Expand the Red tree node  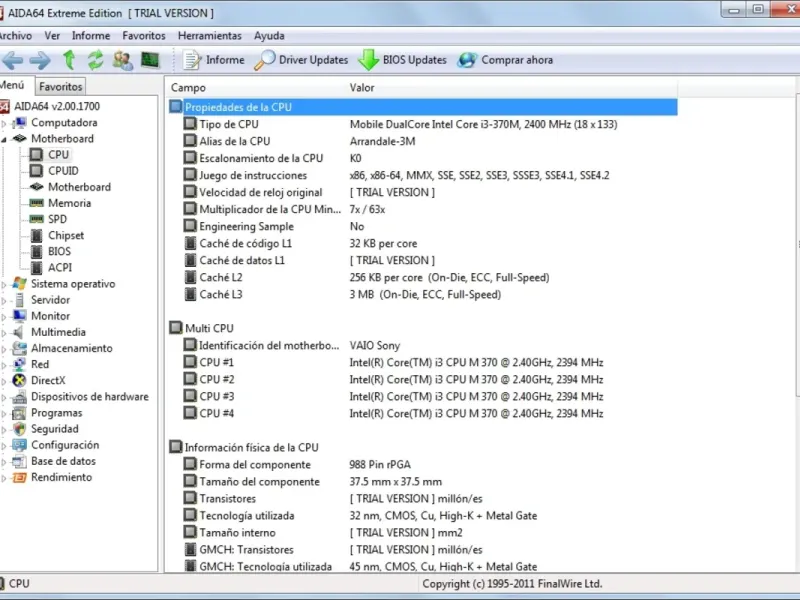point(4,365)
